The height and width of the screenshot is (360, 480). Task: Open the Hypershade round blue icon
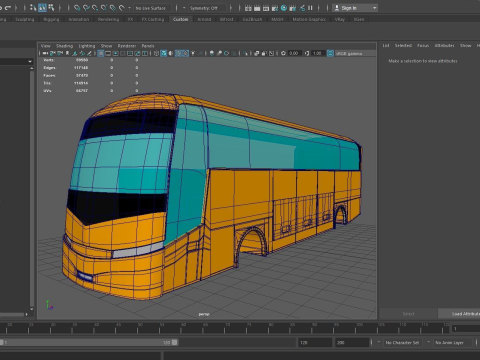pos(284,8)
